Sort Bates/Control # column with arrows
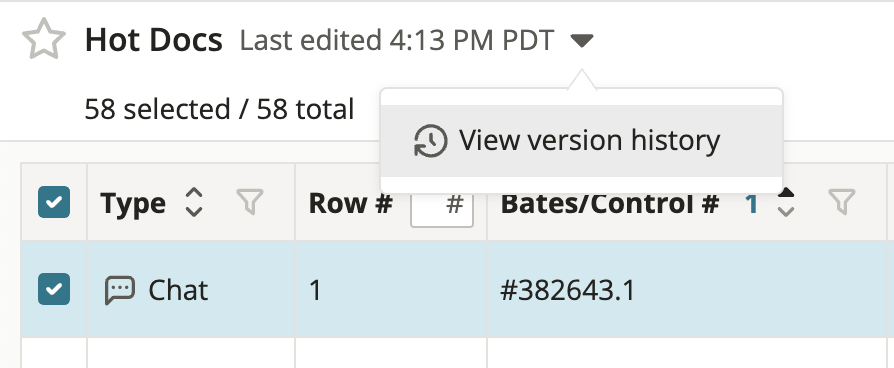Image resolution: width=894 pixels, height=368 pixels. [786, 202]
